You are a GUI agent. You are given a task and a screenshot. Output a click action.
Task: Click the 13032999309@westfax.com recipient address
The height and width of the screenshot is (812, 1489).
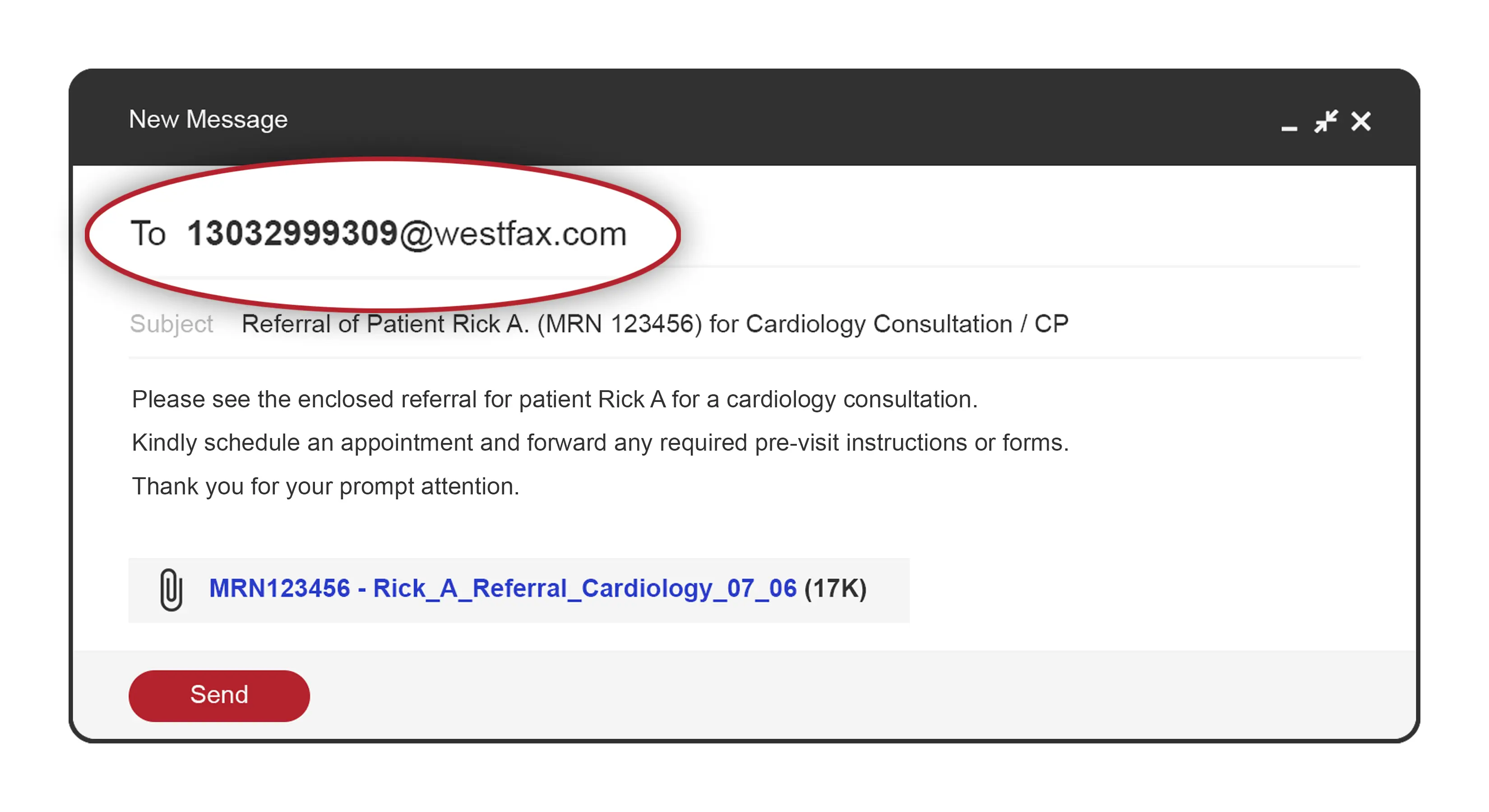[407, 234]
